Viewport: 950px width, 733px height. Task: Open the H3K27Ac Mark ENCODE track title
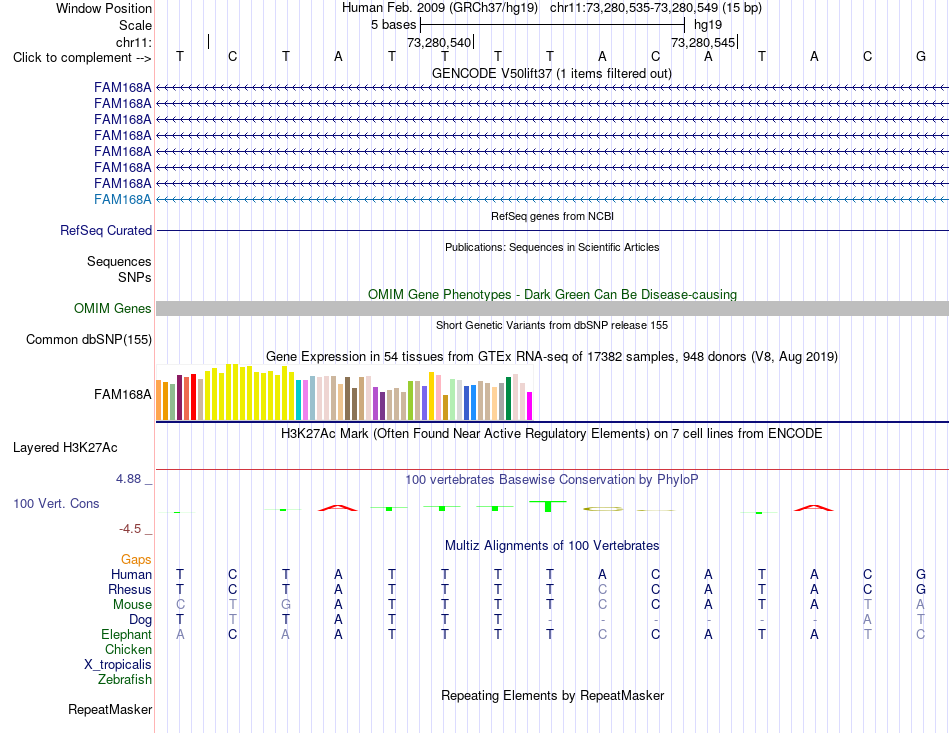click(551, 434)
